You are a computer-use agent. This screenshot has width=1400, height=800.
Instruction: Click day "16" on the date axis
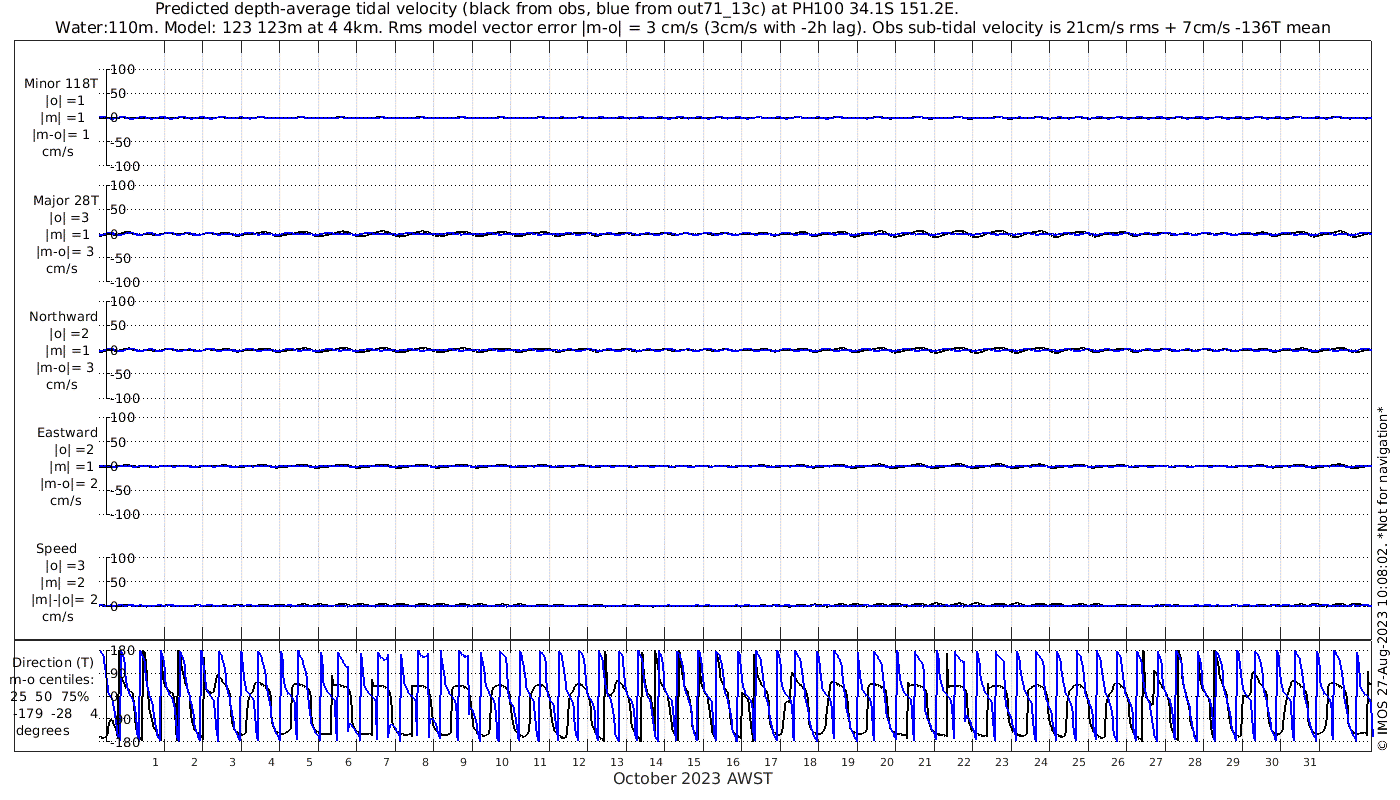733,762
